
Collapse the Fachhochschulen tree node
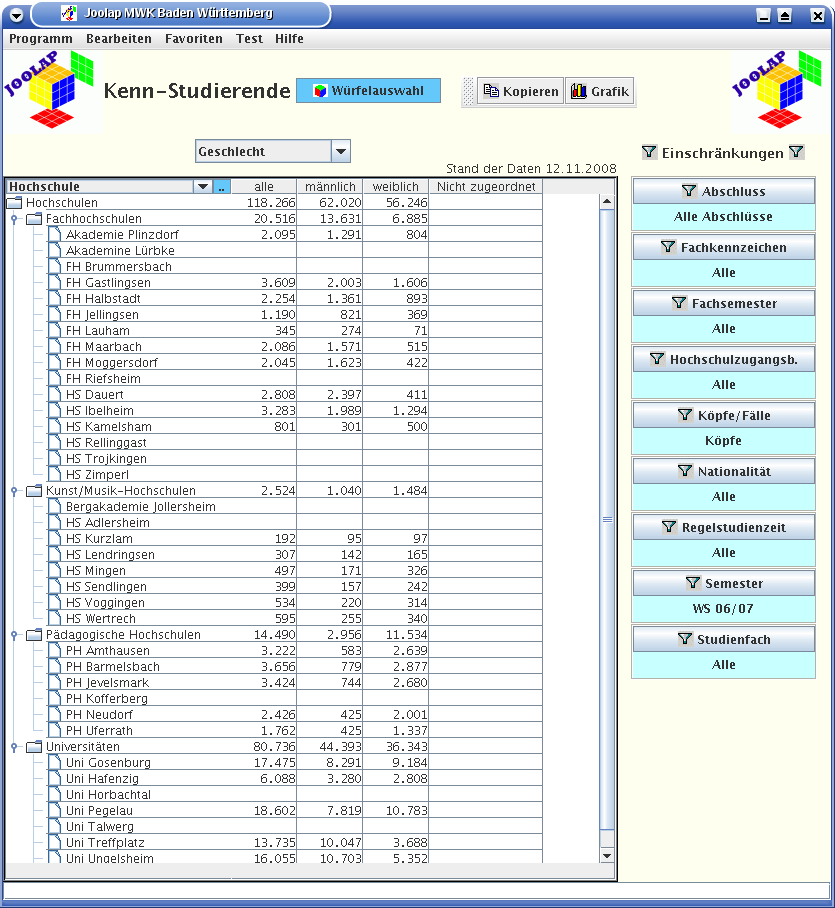[x=14, y=219]
